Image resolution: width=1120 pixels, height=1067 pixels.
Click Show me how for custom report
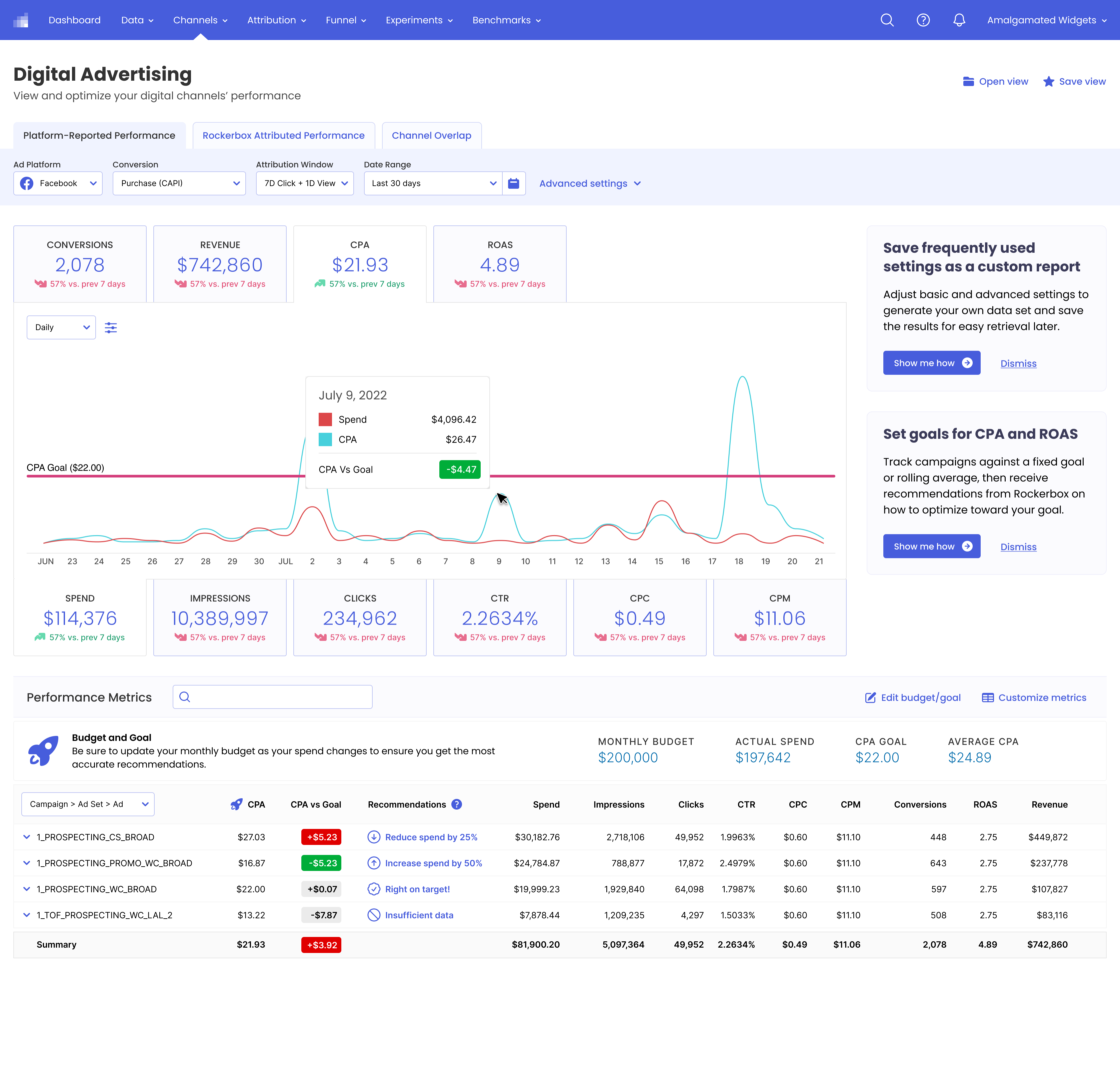[x=932, y=363]
